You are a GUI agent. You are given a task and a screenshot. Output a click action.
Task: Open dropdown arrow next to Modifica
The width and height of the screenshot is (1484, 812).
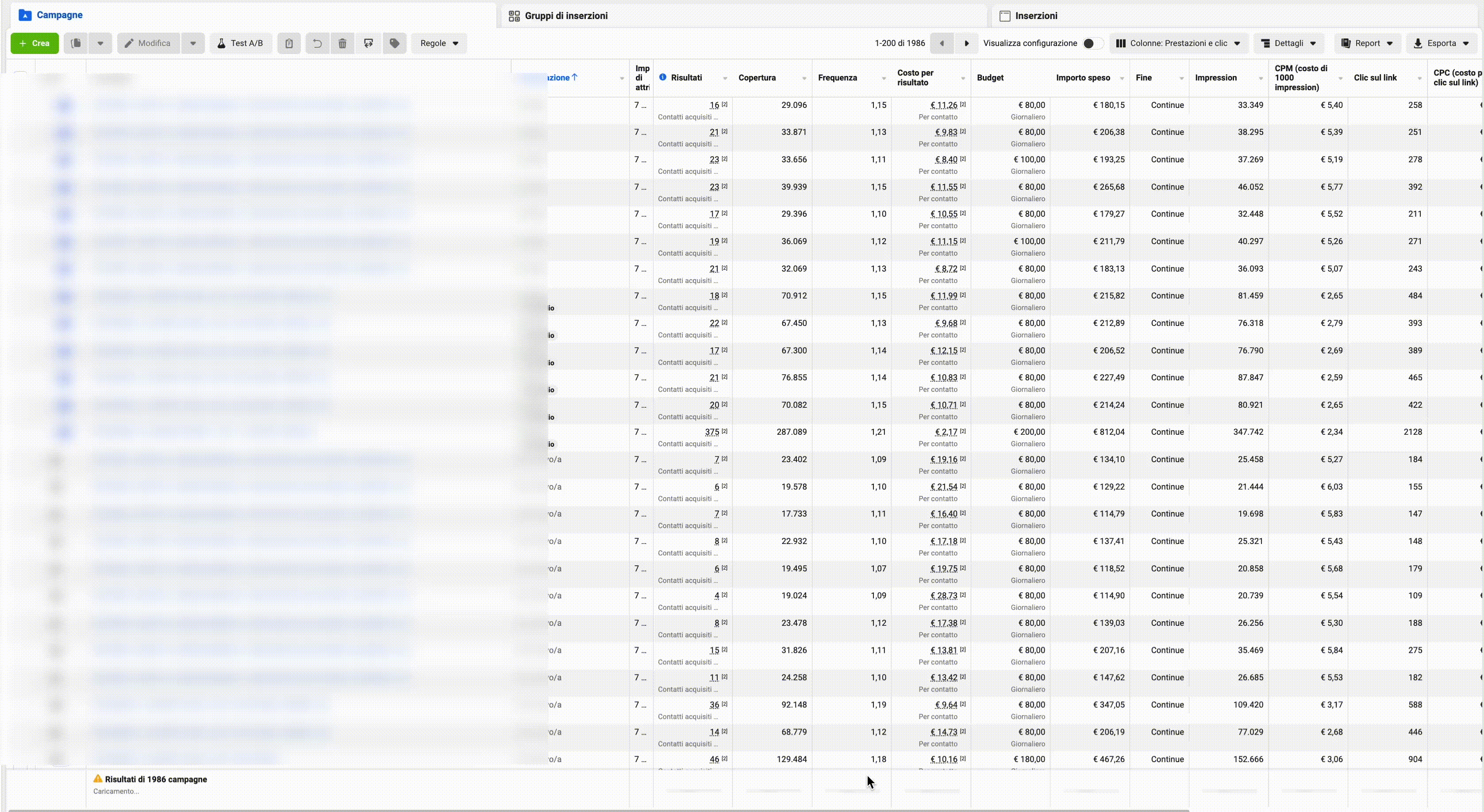[193, 43]
